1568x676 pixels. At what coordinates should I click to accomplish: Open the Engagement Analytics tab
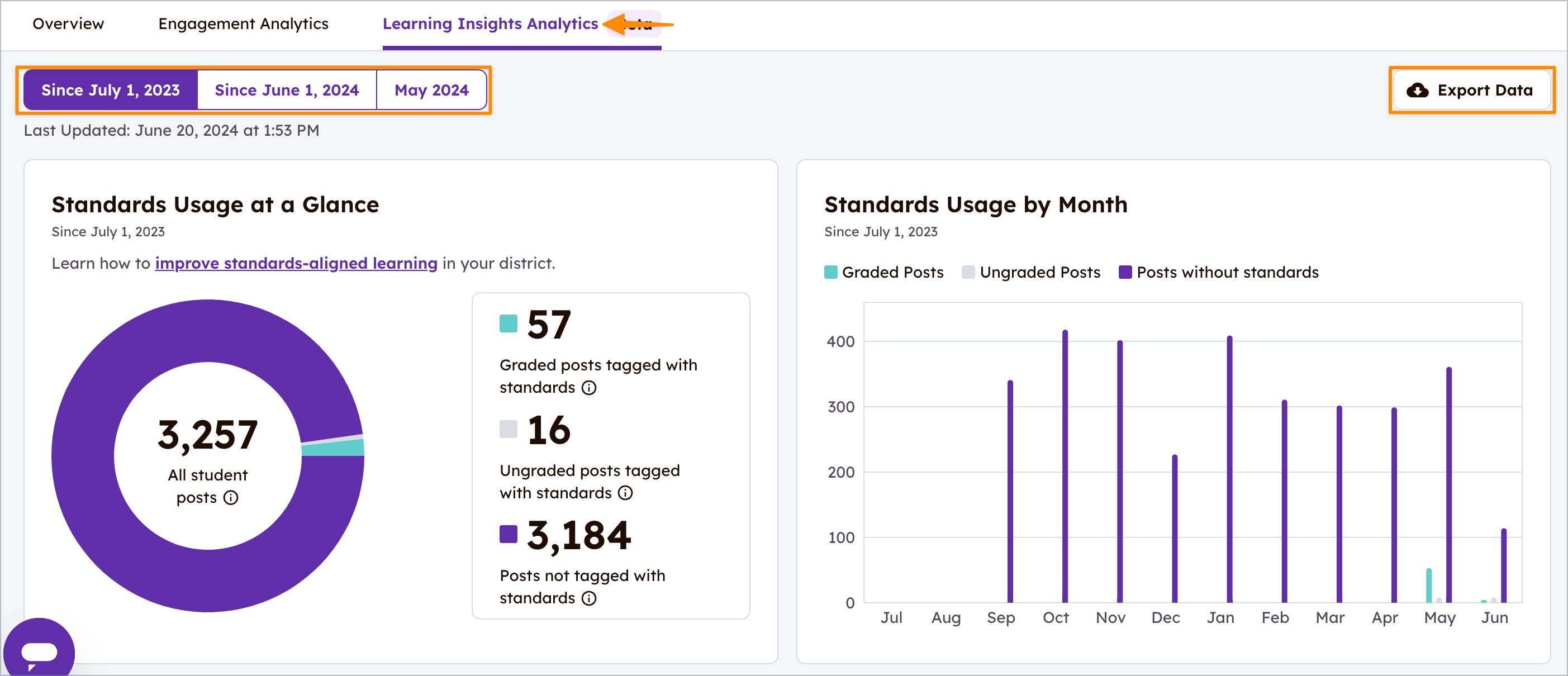(243, 23)
